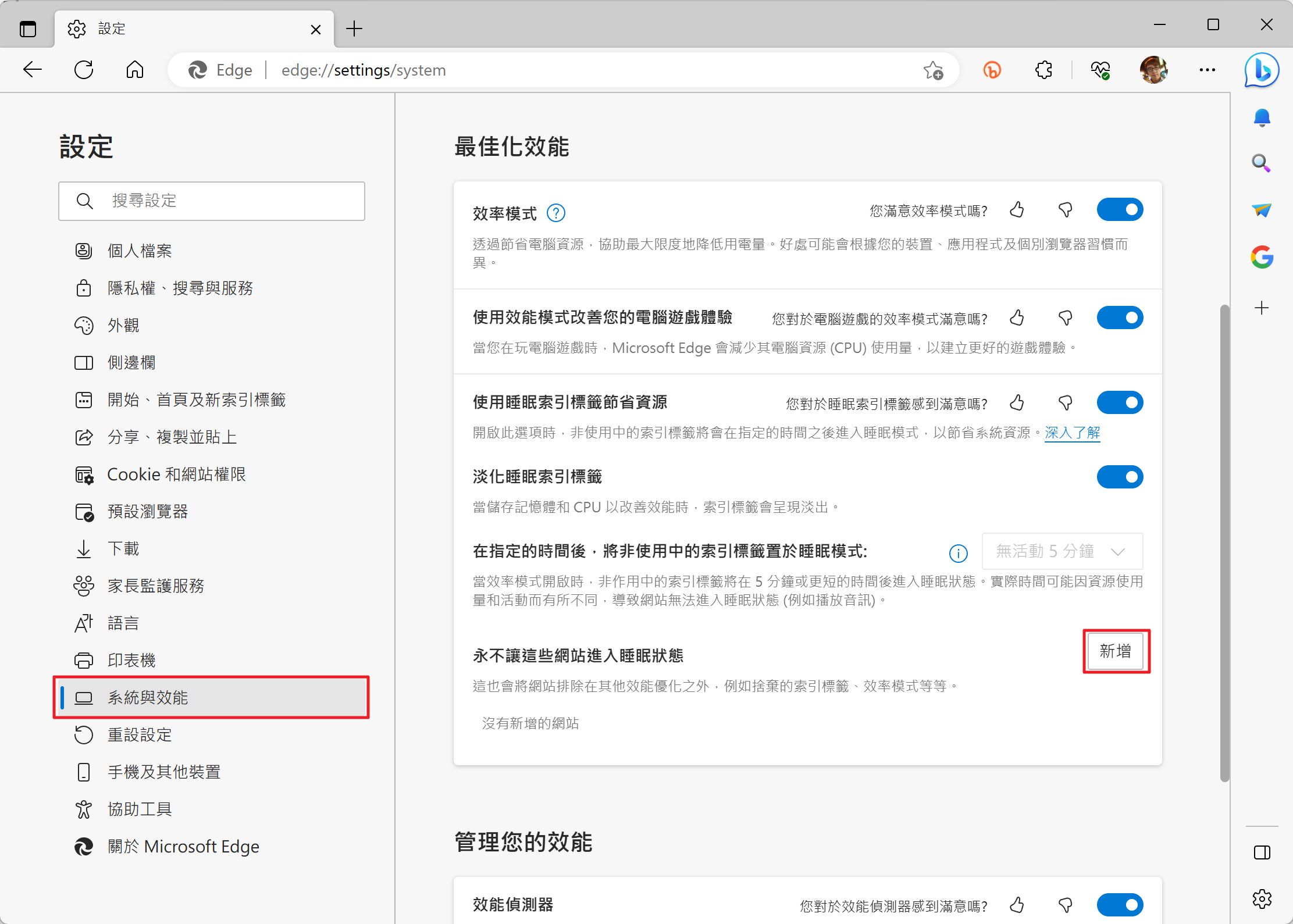Give thumbs up for efficiency mode

click(x=1017, y=210)
